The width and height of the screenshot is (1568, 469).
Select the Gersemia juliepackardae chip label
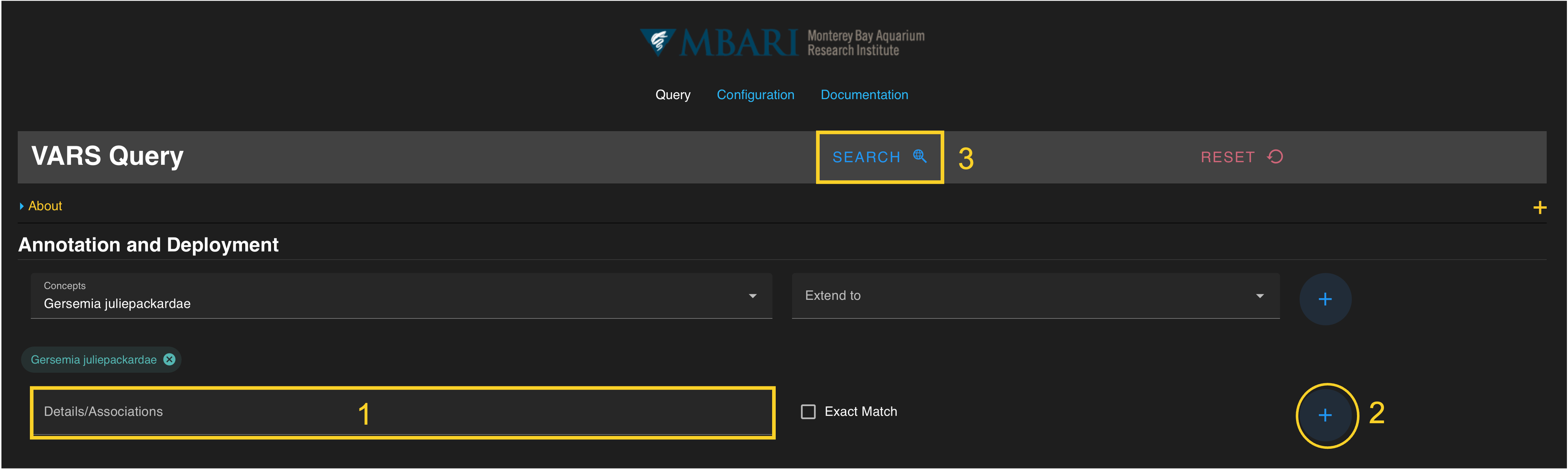pyautogui.click(x=94, y=360)
